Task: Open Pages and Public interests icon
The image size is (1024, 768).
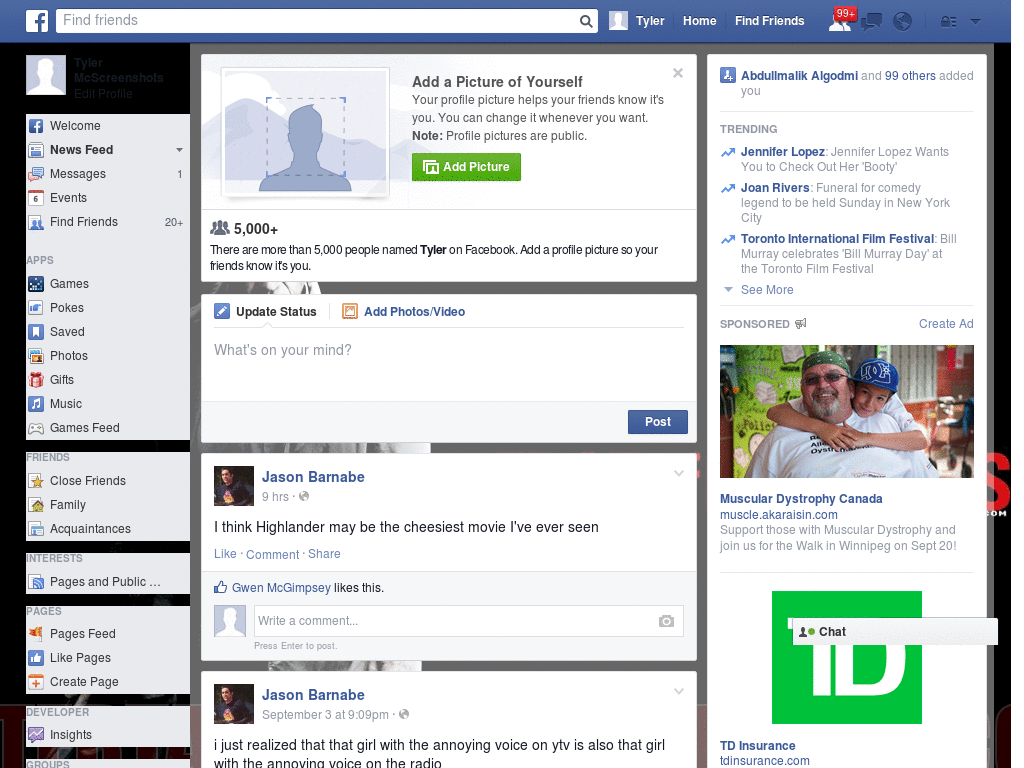Action: point(36,582)
